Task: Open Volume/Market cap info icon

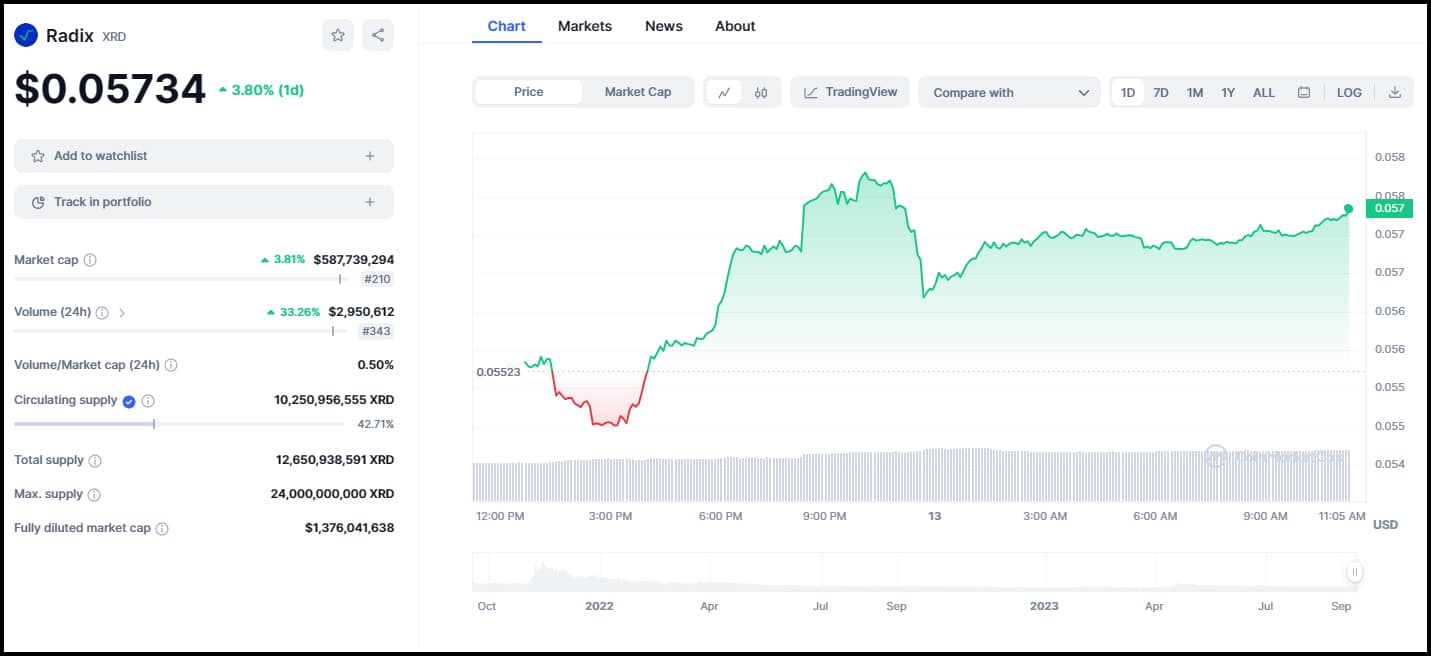Action: point(171,365)
